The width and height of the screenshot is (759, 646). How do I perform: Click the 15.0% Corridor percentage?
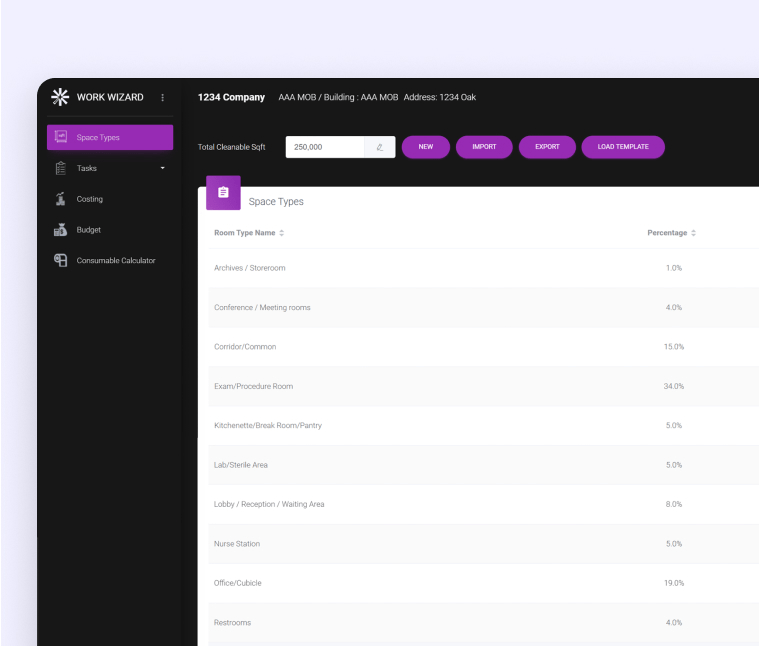[674, 347]
